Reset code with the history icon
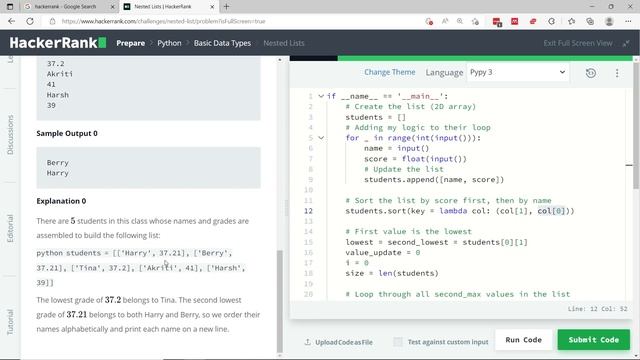Screen dimensions: 640x360 tap(591, 73)
